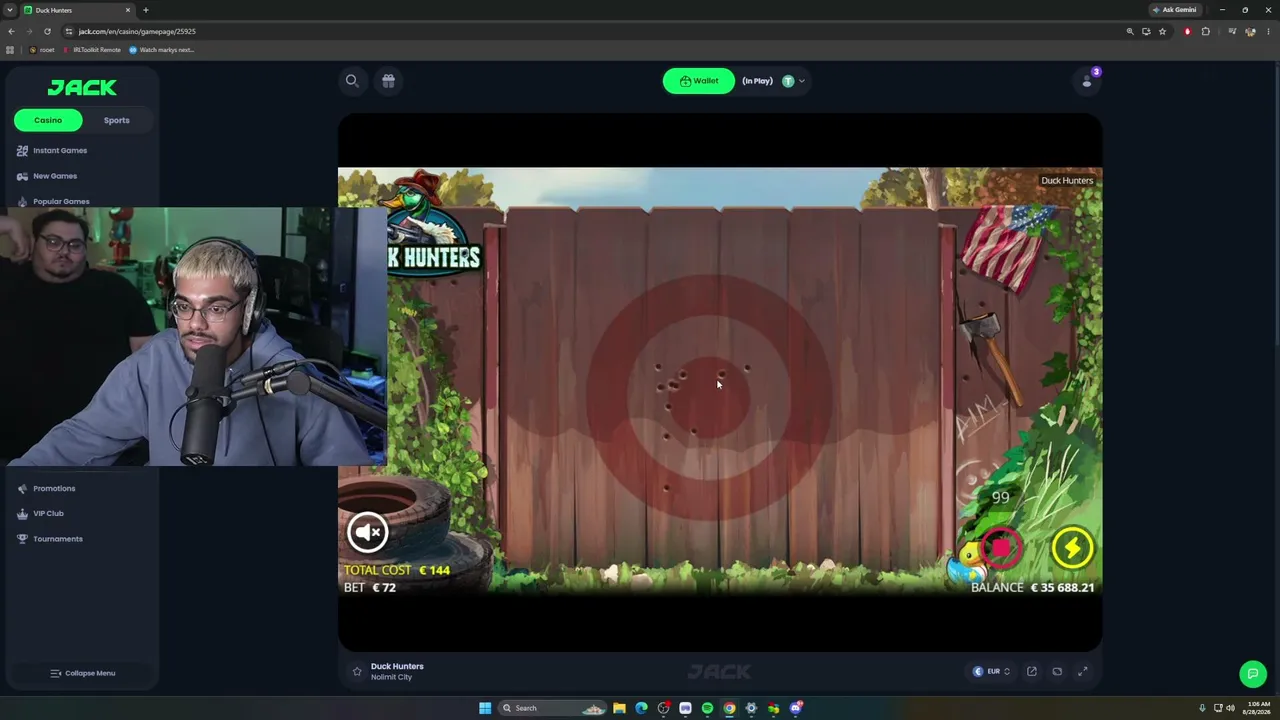
Task: Open the site search magnifier
Action: (x=352, y=81)
